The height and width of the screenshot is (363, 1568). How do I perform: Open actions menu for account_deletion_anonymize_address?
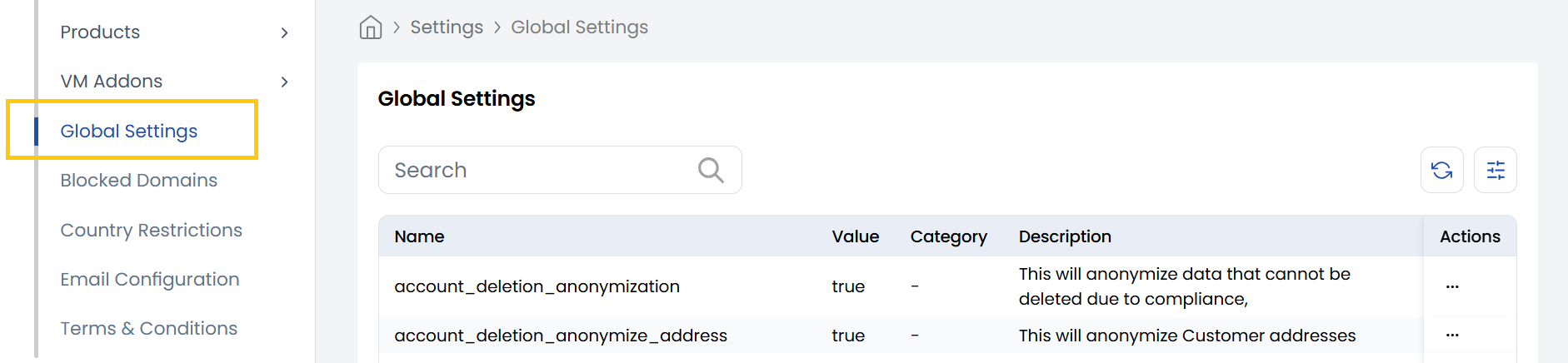pyautogui.click(x=1451, y=335)
